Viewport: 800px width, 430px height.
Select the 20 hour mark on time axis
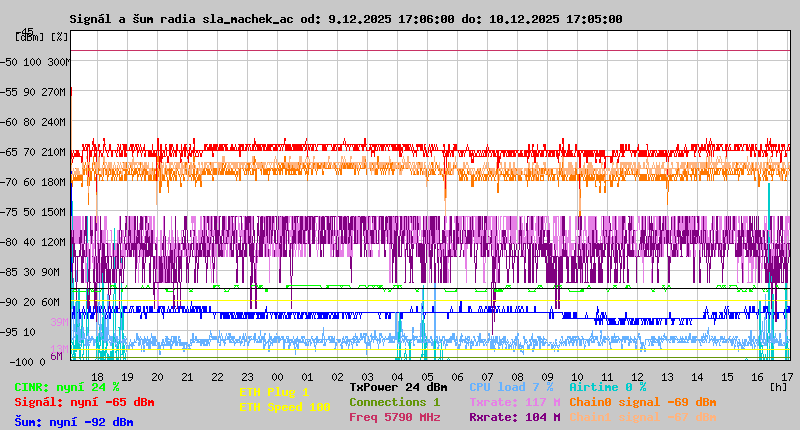(158, 377)
